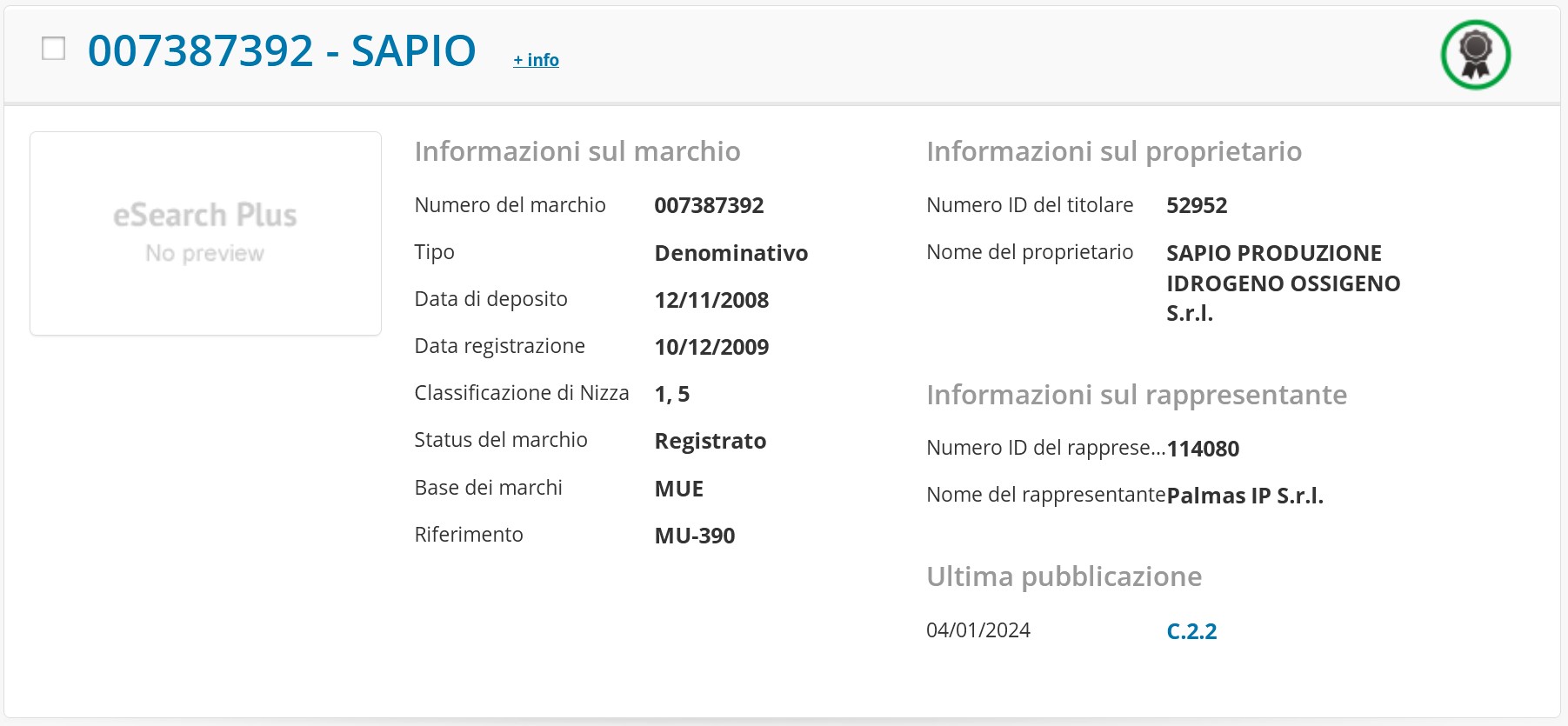Select Nice classification value 1, 5
1568x726 pixels.
[672, 394]
